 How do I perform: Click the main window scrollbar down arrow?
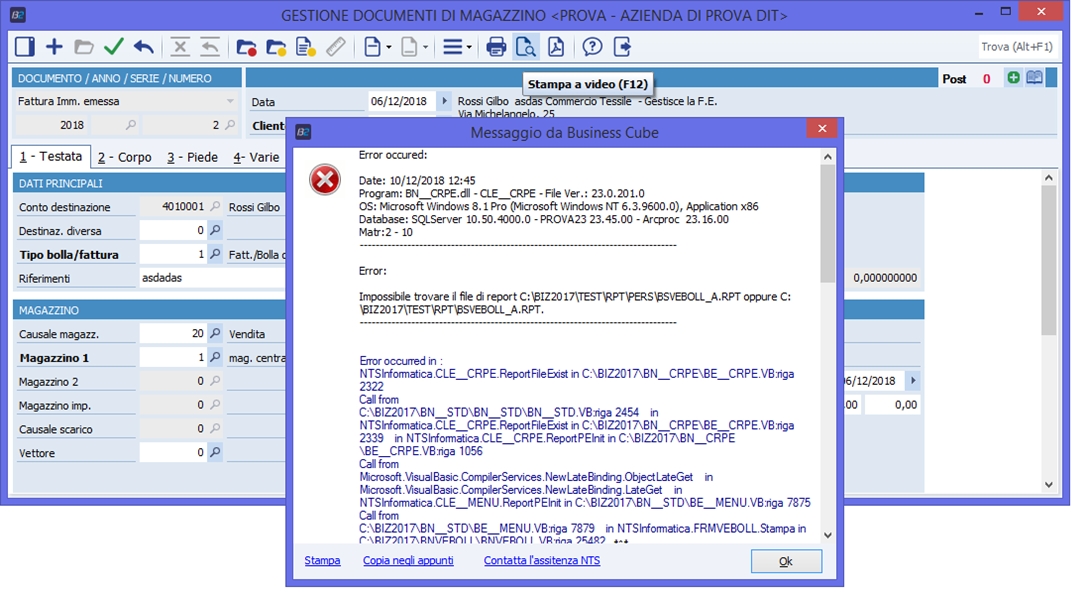tap(1048, 484)
